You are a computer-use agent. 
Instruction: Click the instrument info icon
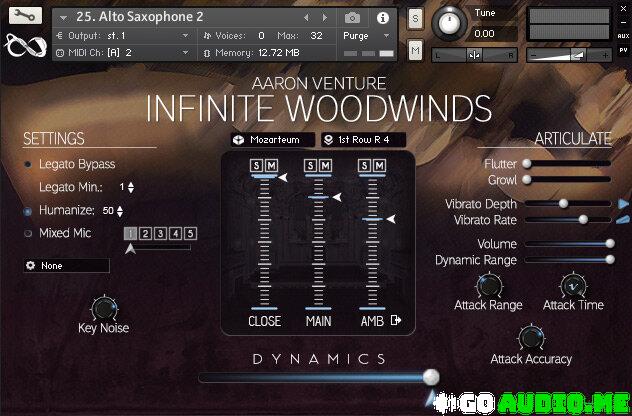(x=382, y=17)
